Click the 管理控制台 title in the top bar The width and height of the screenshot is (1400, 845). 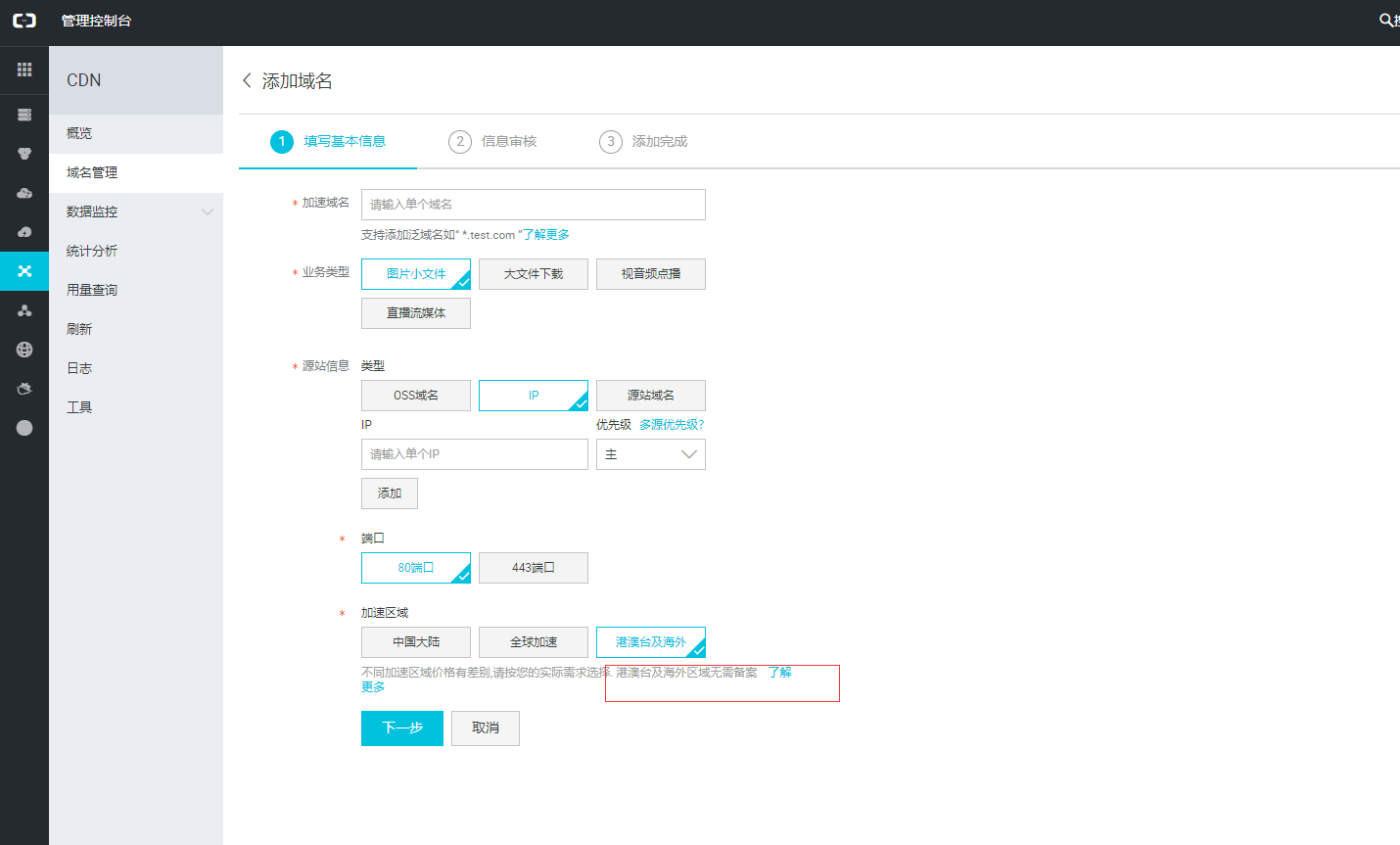pyautogui.click(x=96, y=21)
